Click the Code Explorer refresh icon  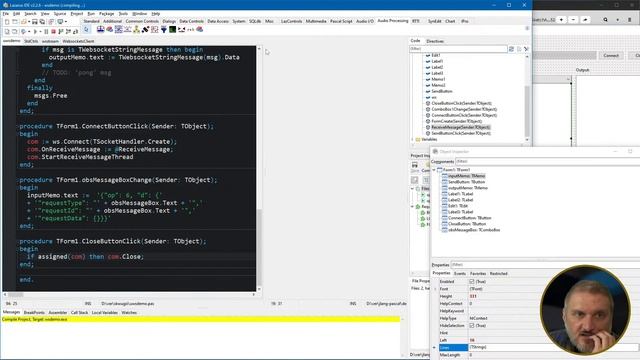pos(511,49)
